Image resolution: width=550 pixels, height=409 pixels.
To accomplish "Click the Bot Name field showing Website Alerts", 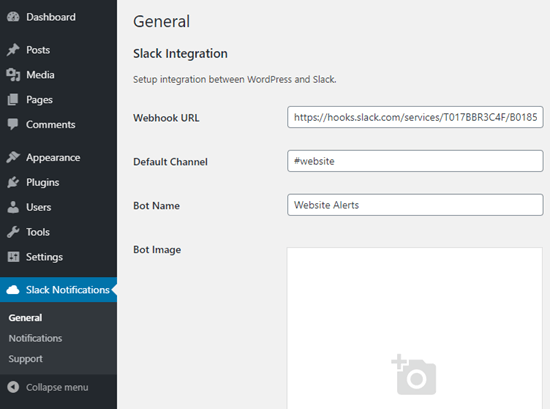I will tap(415, 205).
